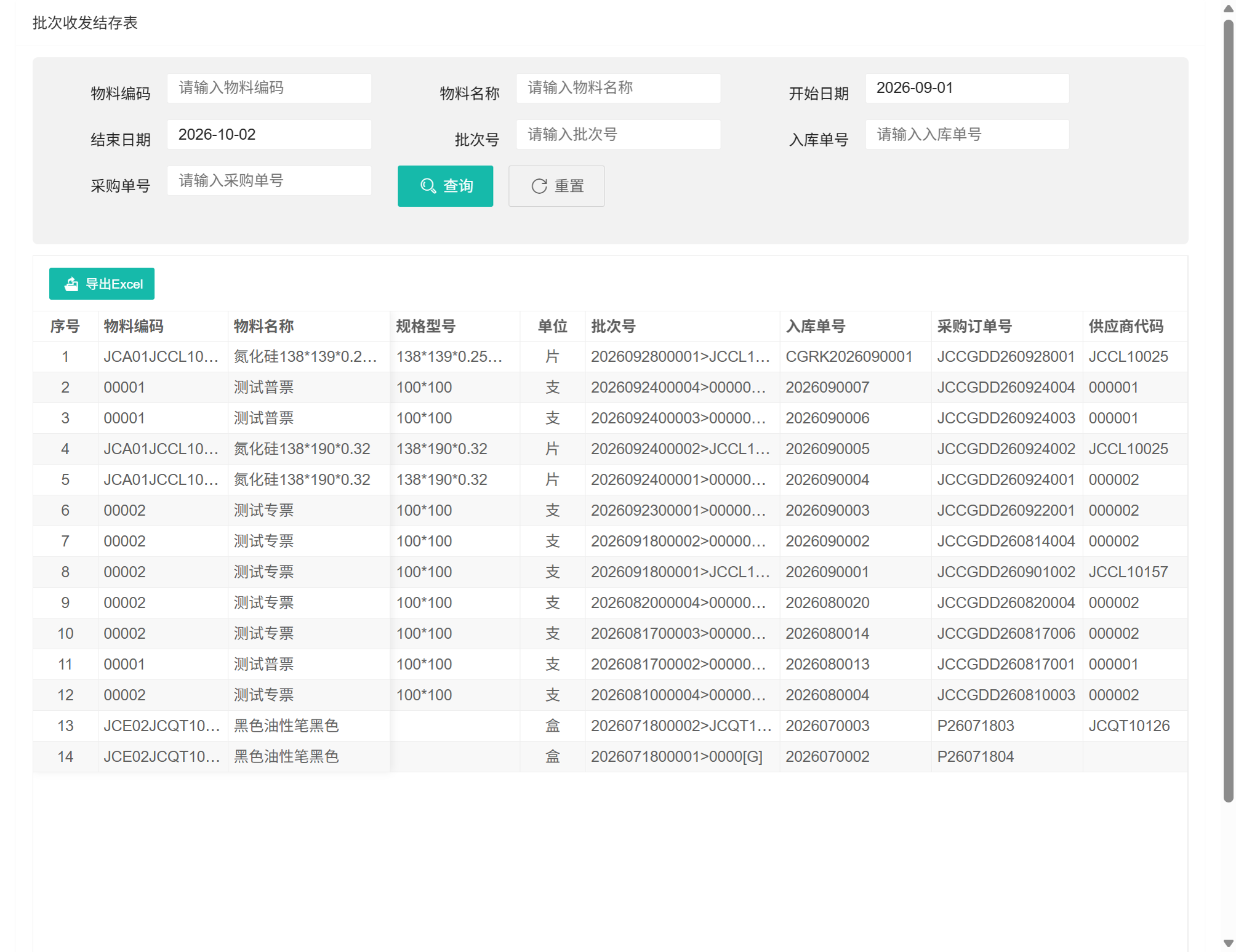Focus the 物料名称 input field
Screen dimensions: 1236x952
pos(618,88)
